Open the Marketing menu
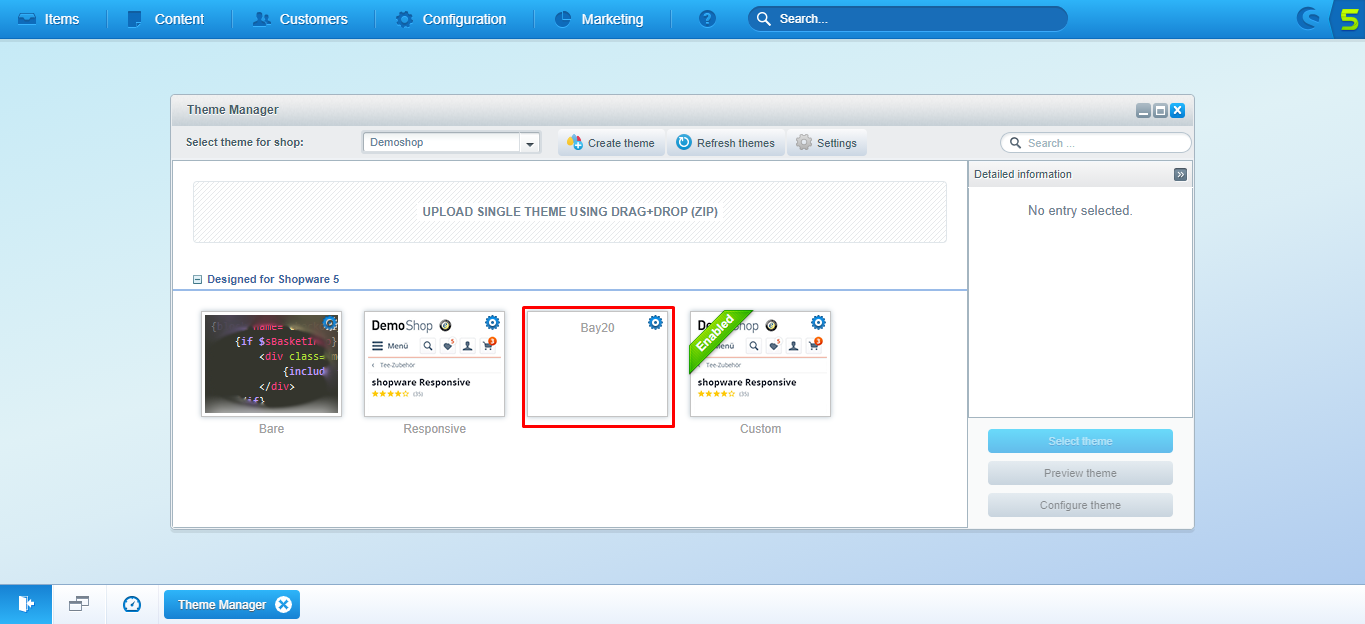Image resolution: width=1365 pixels, height=624 pixels. pyautogui.click(x=611, y=18)
